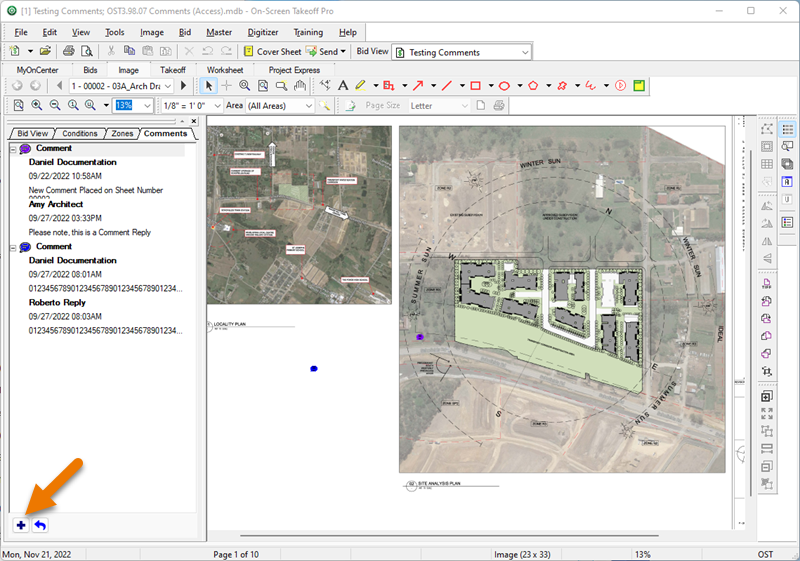Click the blue plus add comment button

(21, 525)
